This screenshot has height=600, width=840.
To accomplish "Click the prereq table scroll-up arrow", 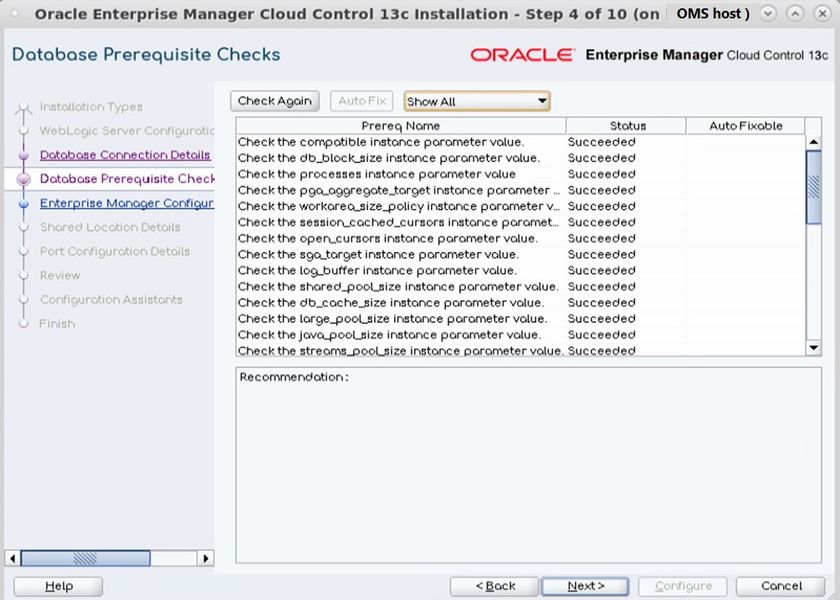I will point(813,142).
